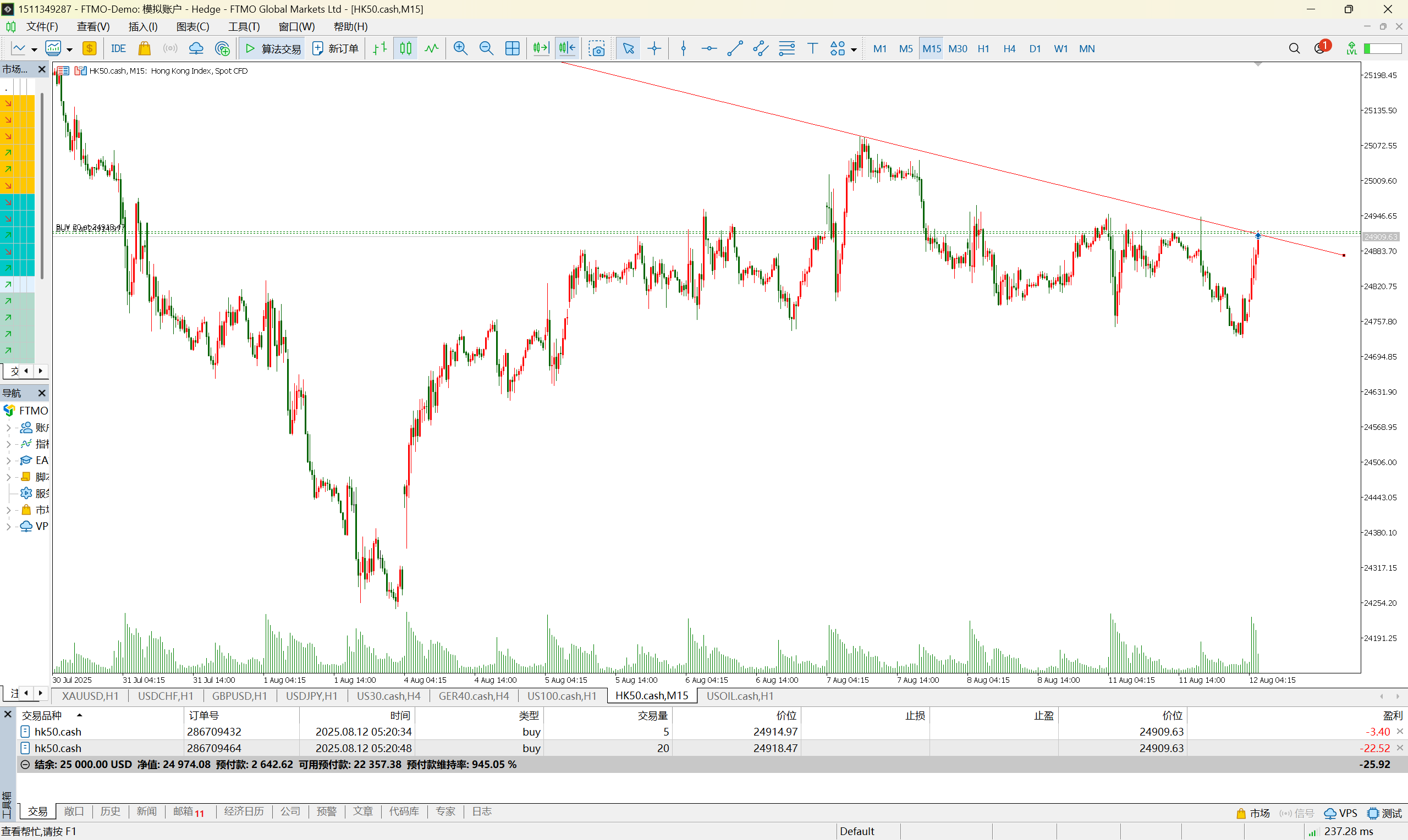Close hk50.cash order 286709432 position
Viewport: 1408px width, 840px height.
pos(1400,731)
